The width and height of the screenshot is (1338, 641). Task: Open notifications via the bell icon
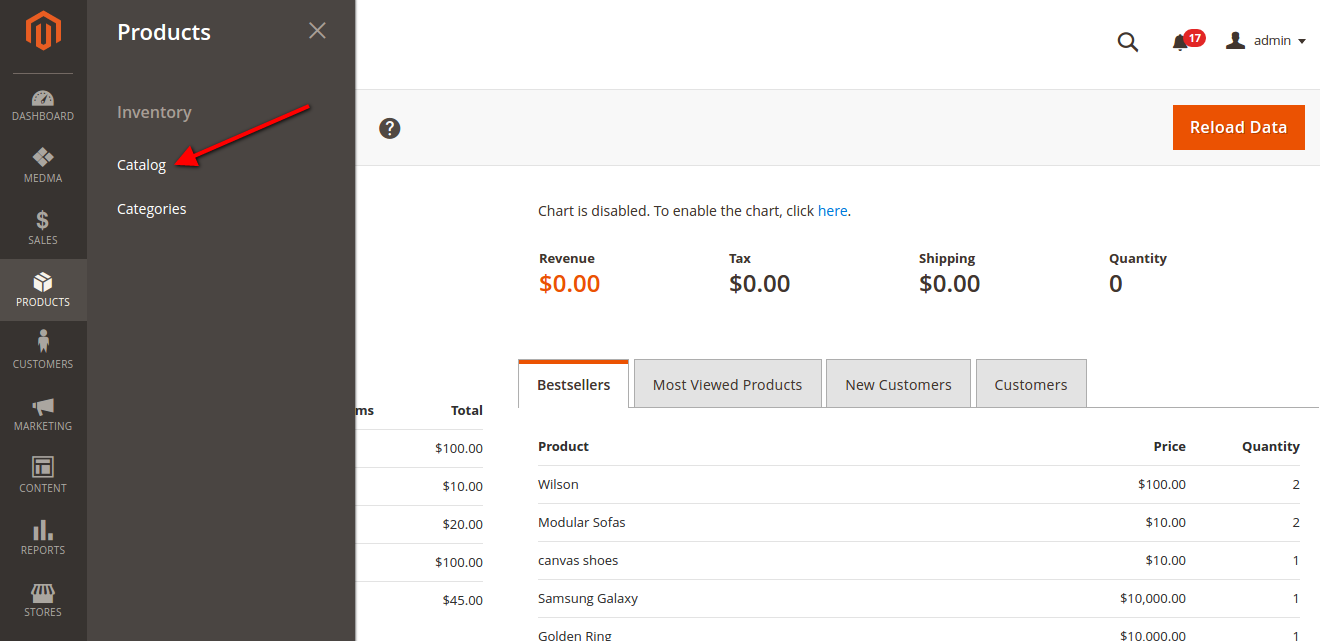point(1180,42)
